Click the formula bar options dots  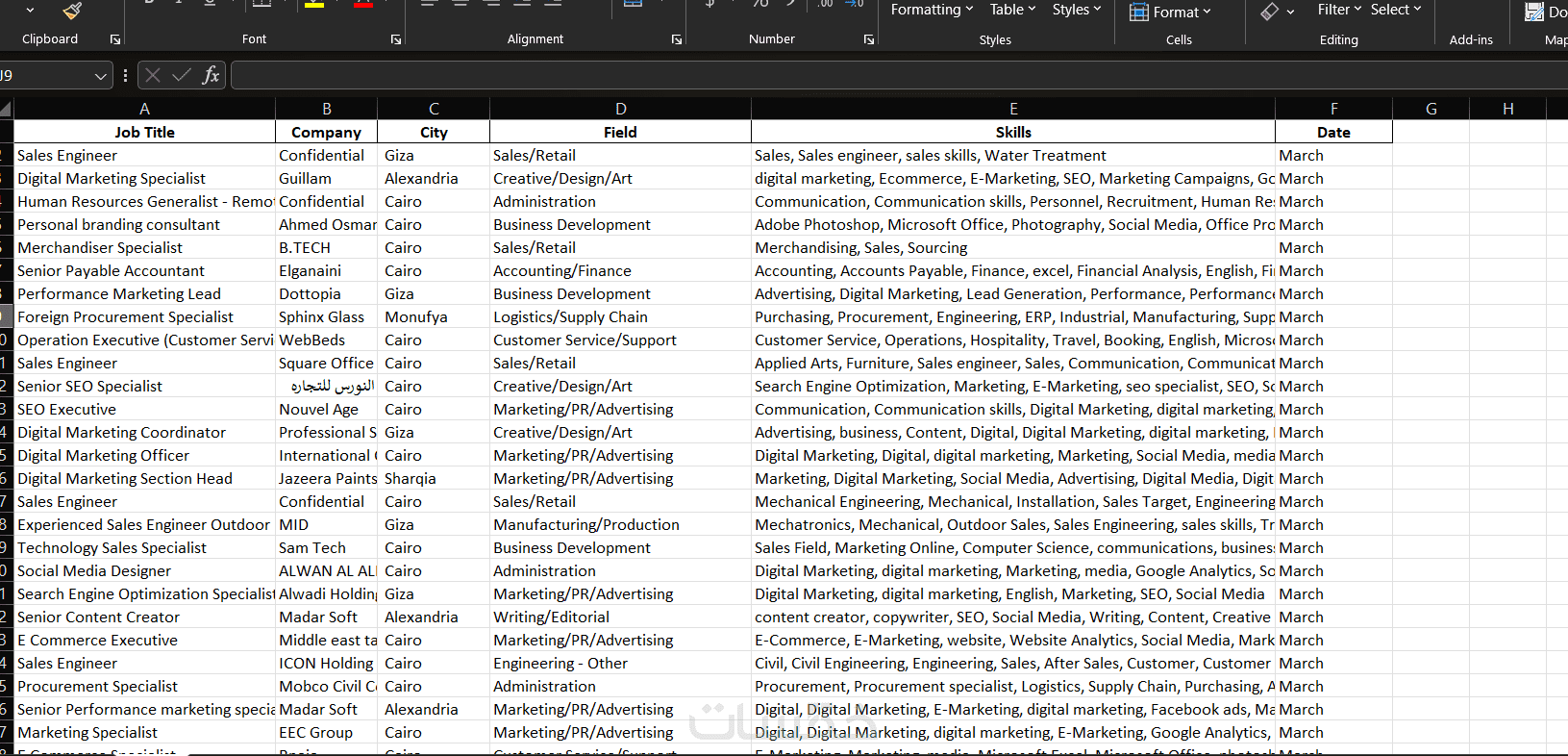click(125, 75)
